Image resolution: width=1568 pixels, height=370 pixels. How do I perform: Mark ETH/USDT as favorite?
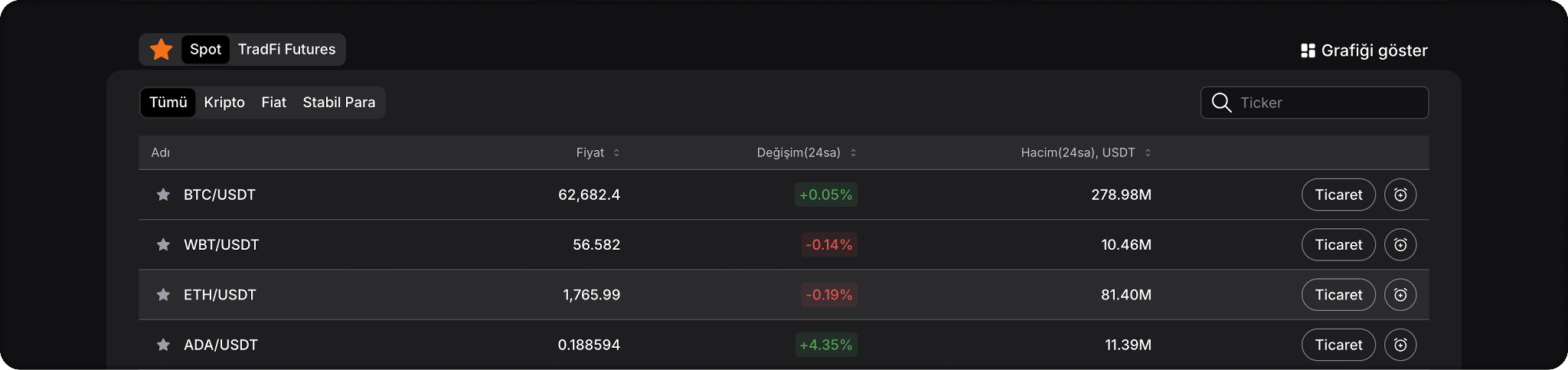click(163, 295)
